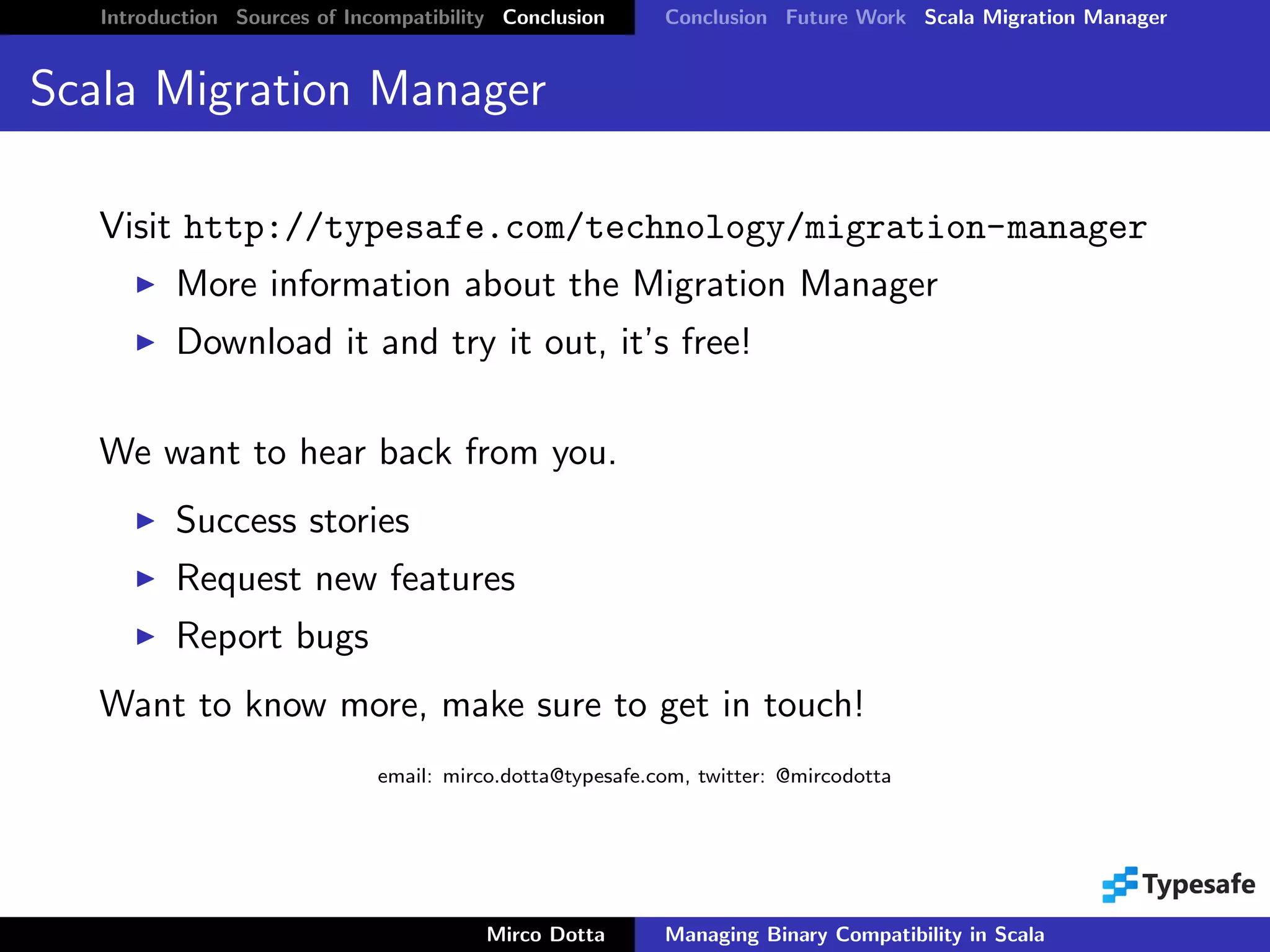
Task: Open the Introduction section link
Action: click(x=159, y=17)
